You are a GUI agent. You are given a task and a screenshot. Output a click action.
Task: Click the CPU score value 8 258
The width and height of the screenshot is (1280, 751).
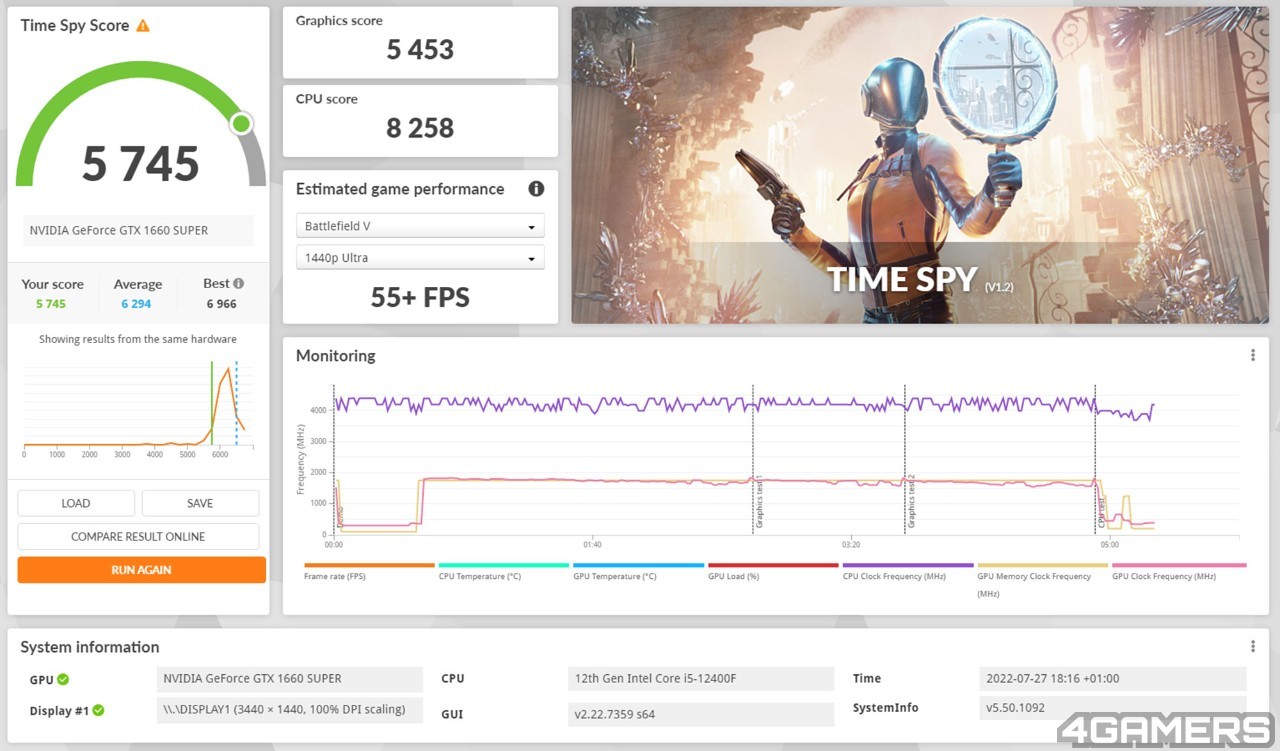click(x=420, y=128)
